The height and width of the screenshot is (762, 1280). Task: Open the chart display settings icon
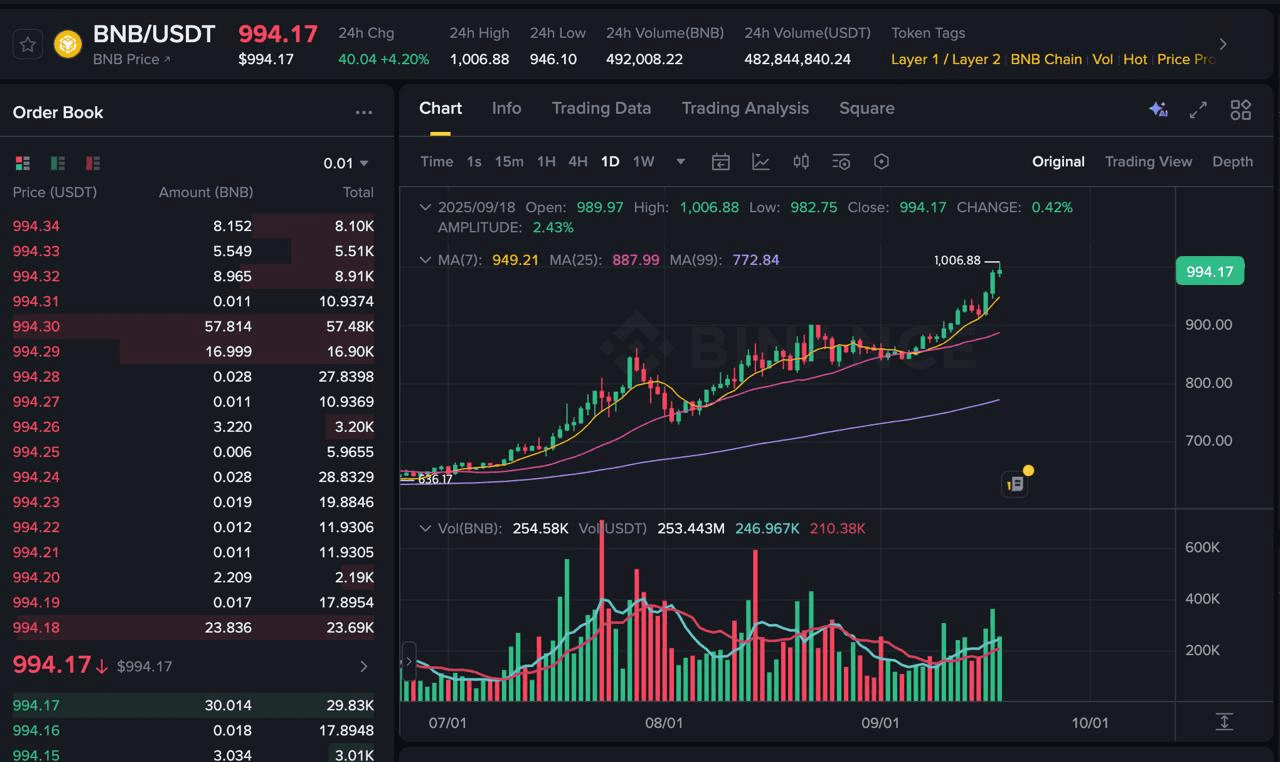(x=841, y=162)
